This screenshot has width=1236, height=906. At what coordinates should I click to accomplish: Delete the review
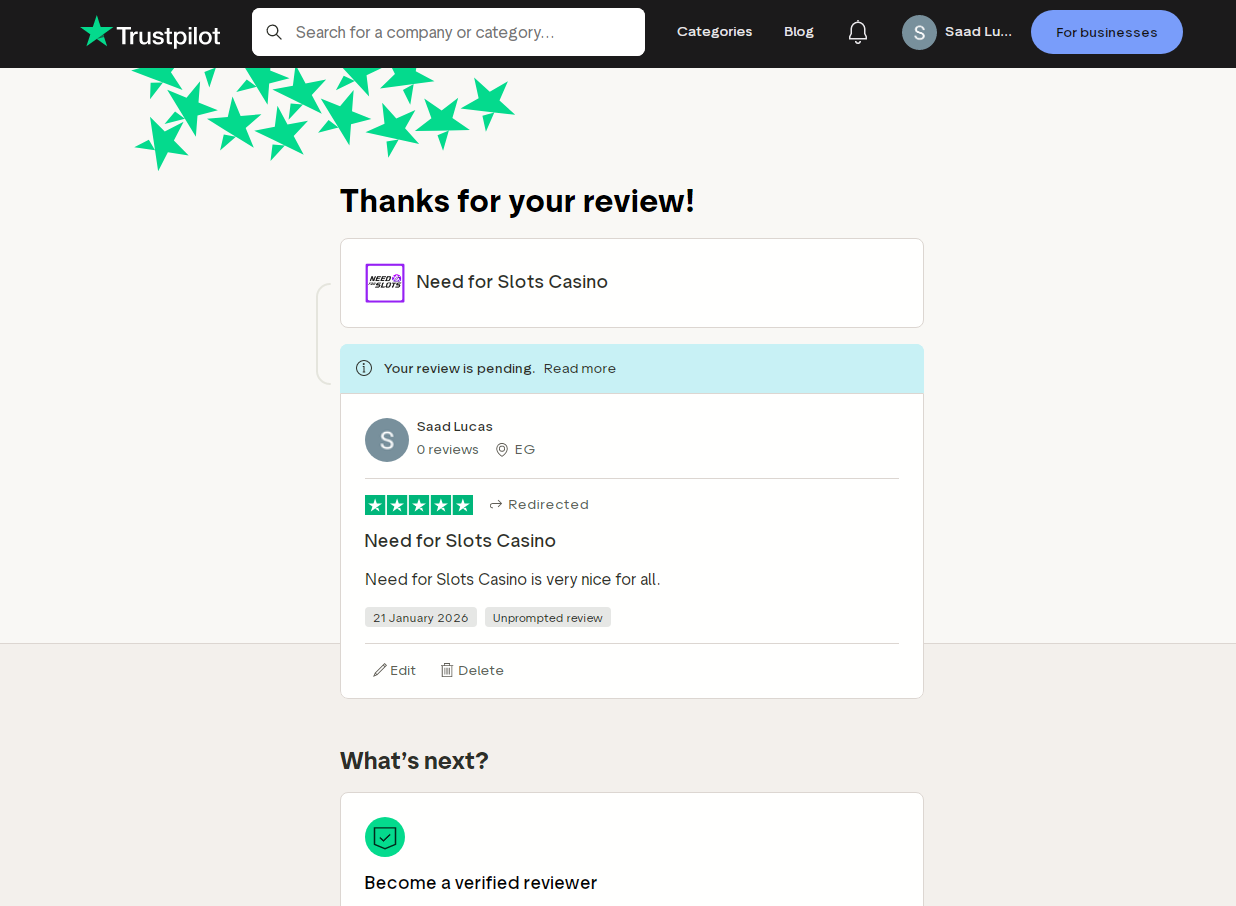coord(472,670)
